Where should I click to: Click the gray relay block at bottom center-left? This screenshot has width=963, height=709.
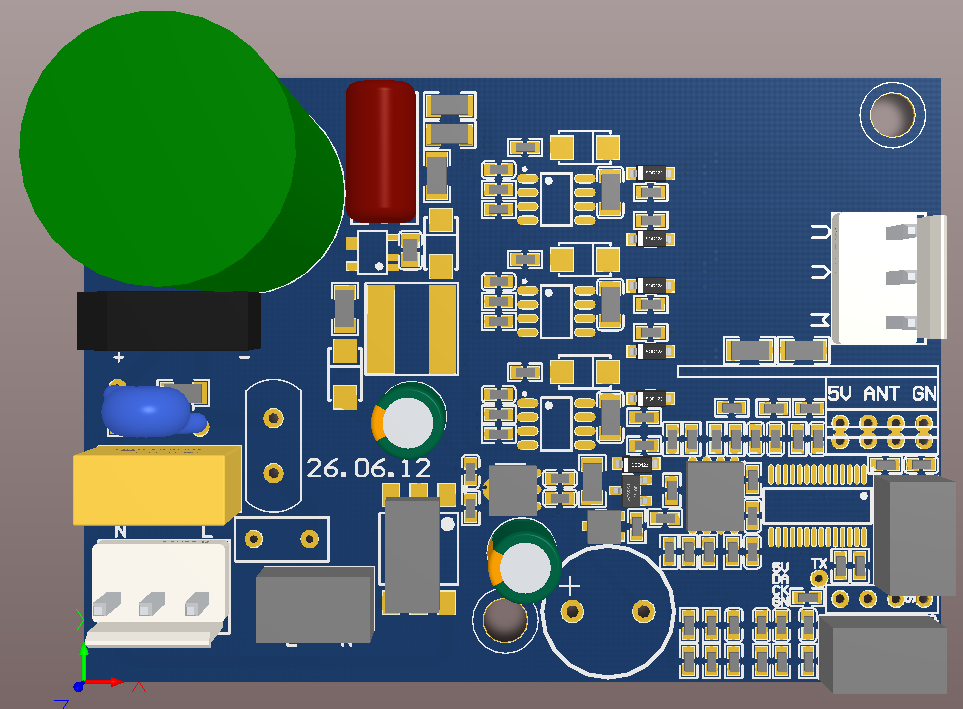coord(315,605)
